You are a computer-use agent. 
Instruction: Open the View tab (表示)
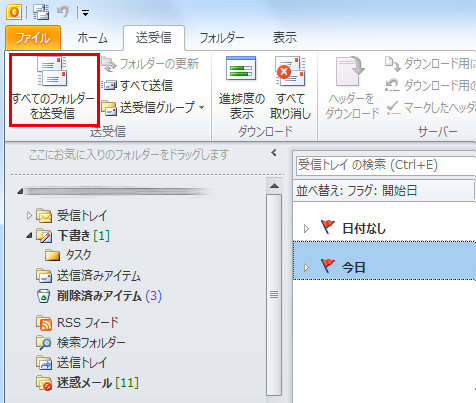pos(284,38)
